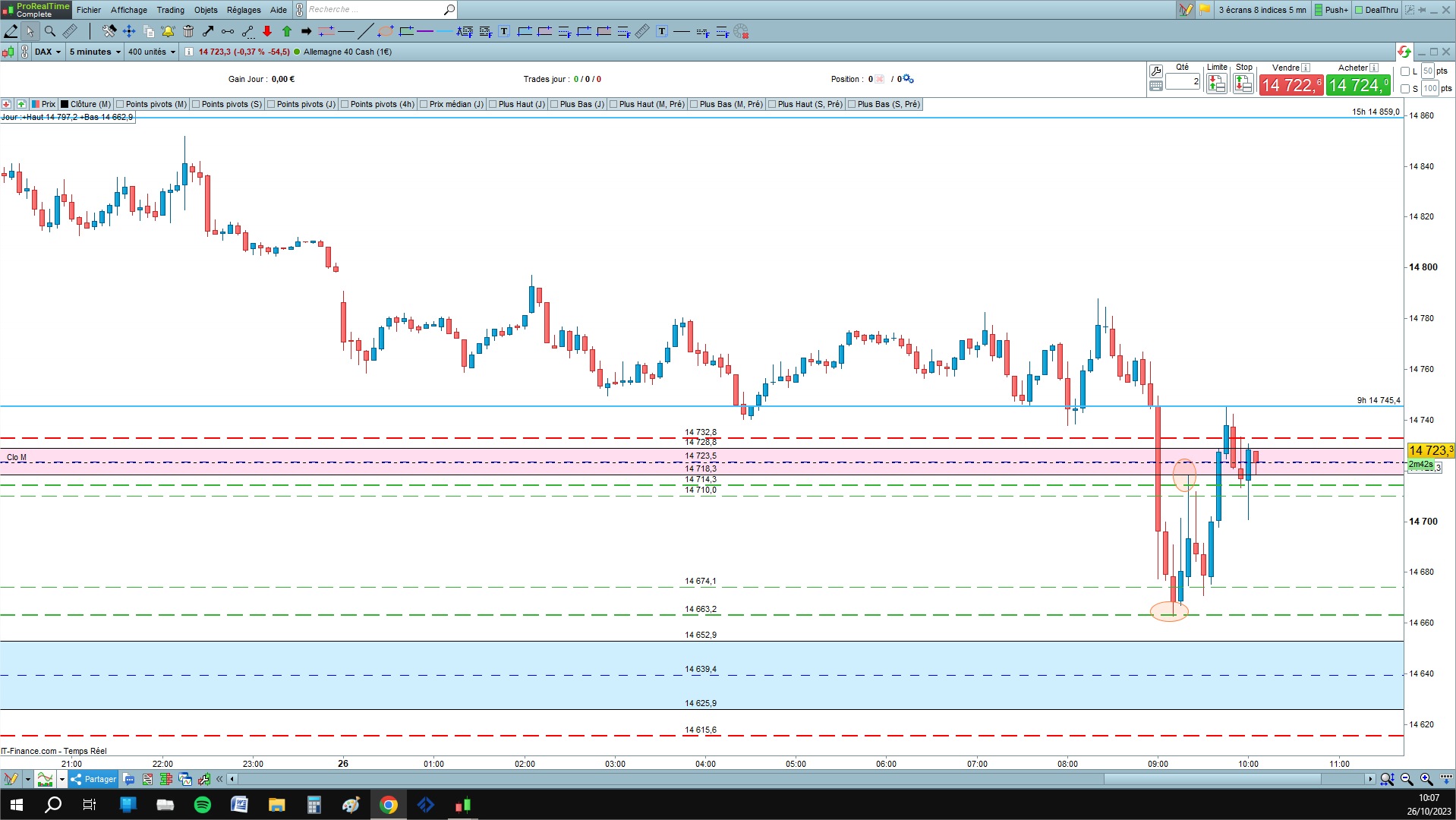Screen dimensions: 1456x820
Task: Expand the bottom toolbar double chevron
Action: click(x=220, y=779)
